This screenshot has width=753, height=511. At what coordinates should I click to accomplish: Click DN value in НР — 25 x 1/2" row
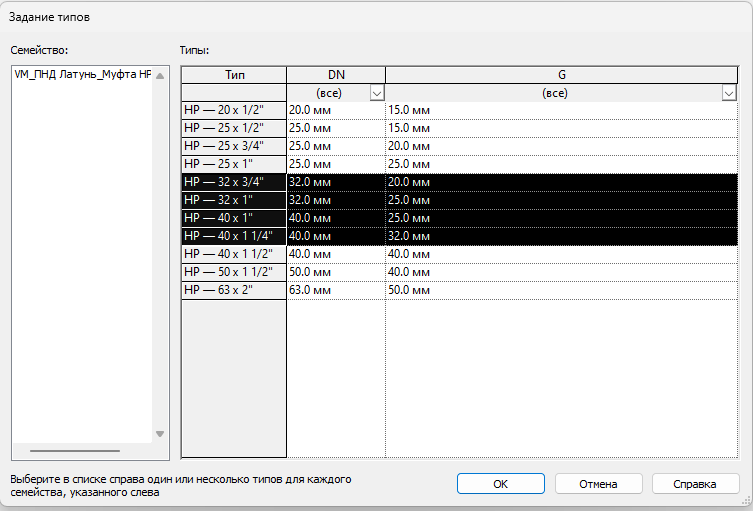tap(336, 128)
